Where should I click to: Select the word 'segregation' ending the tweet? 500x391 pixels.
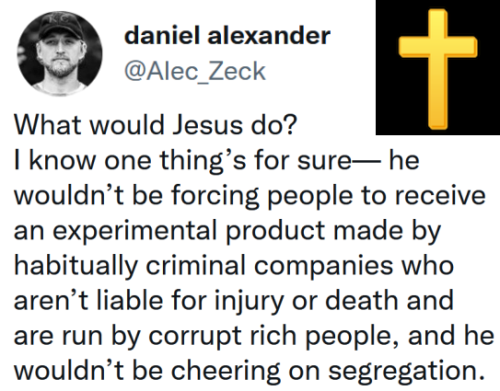tap(406, 371)
